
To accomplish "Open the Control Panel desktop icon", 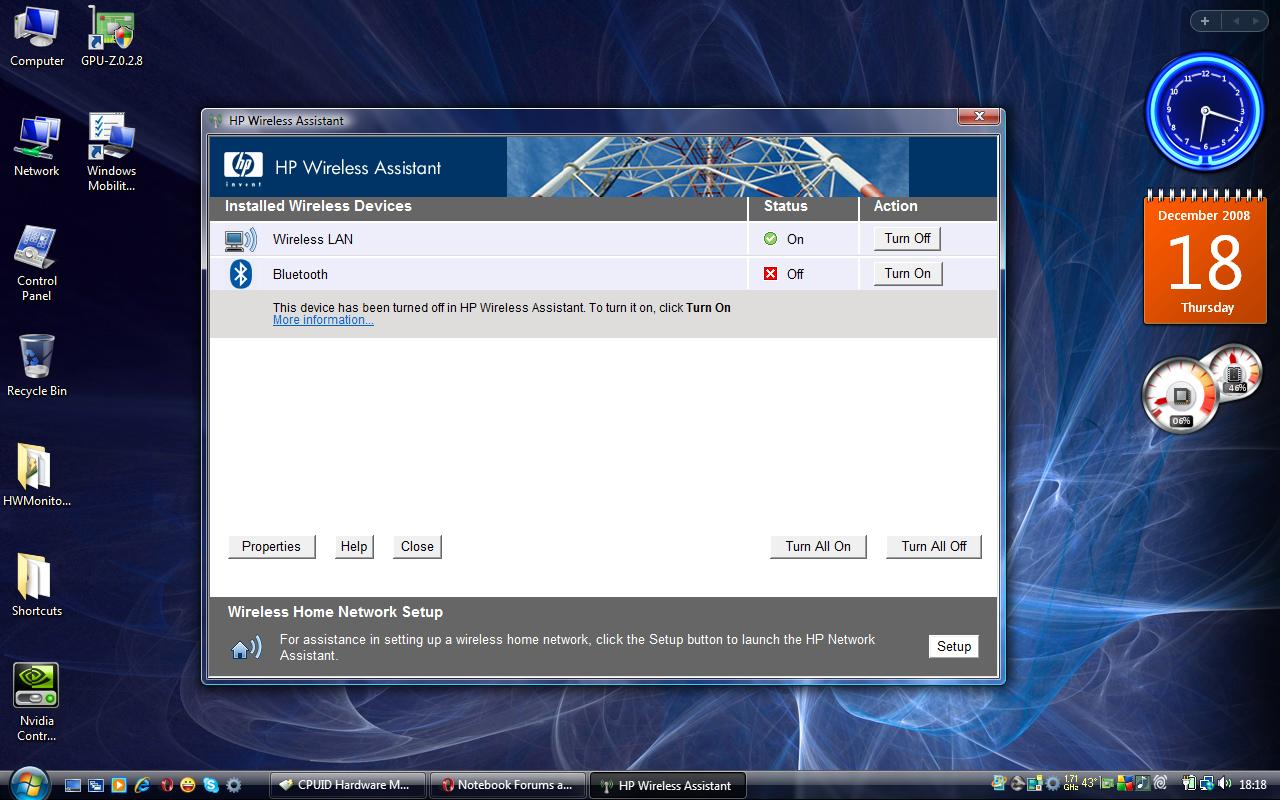I will [x=37, y=263].
